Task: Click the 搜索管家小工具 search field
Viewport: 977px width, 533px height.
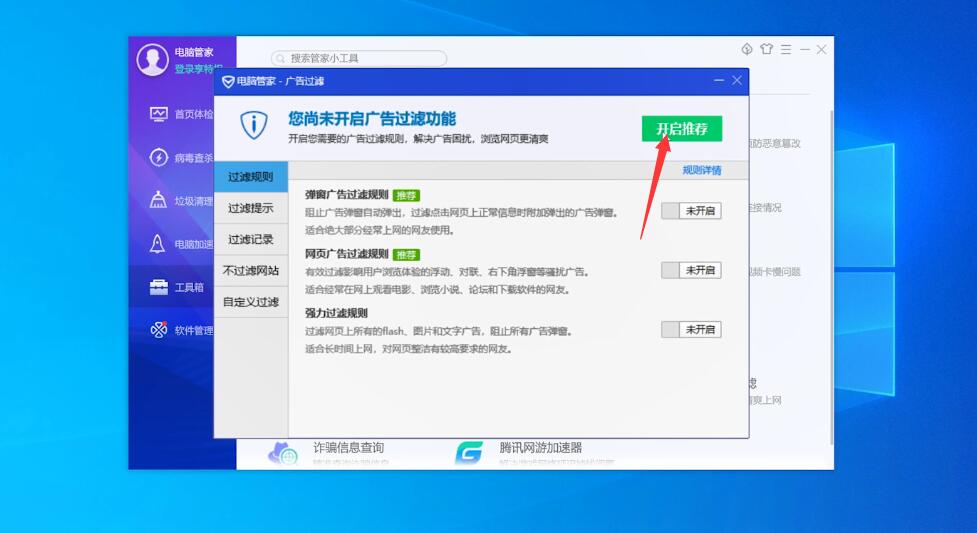Action: pos(359,59)
